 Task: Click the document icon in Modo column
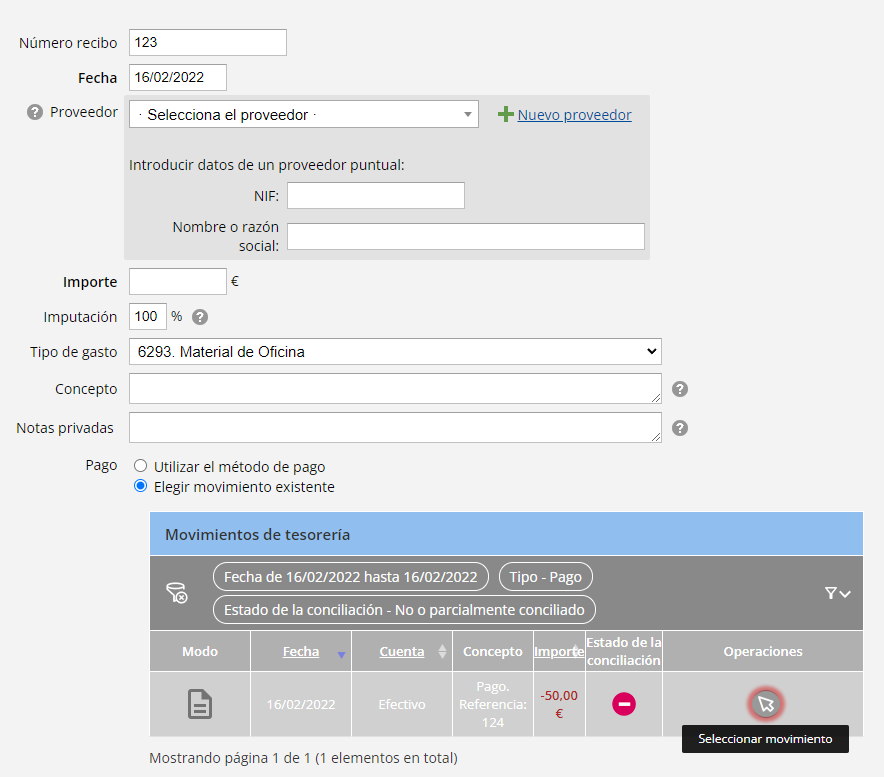pos(200,704)
